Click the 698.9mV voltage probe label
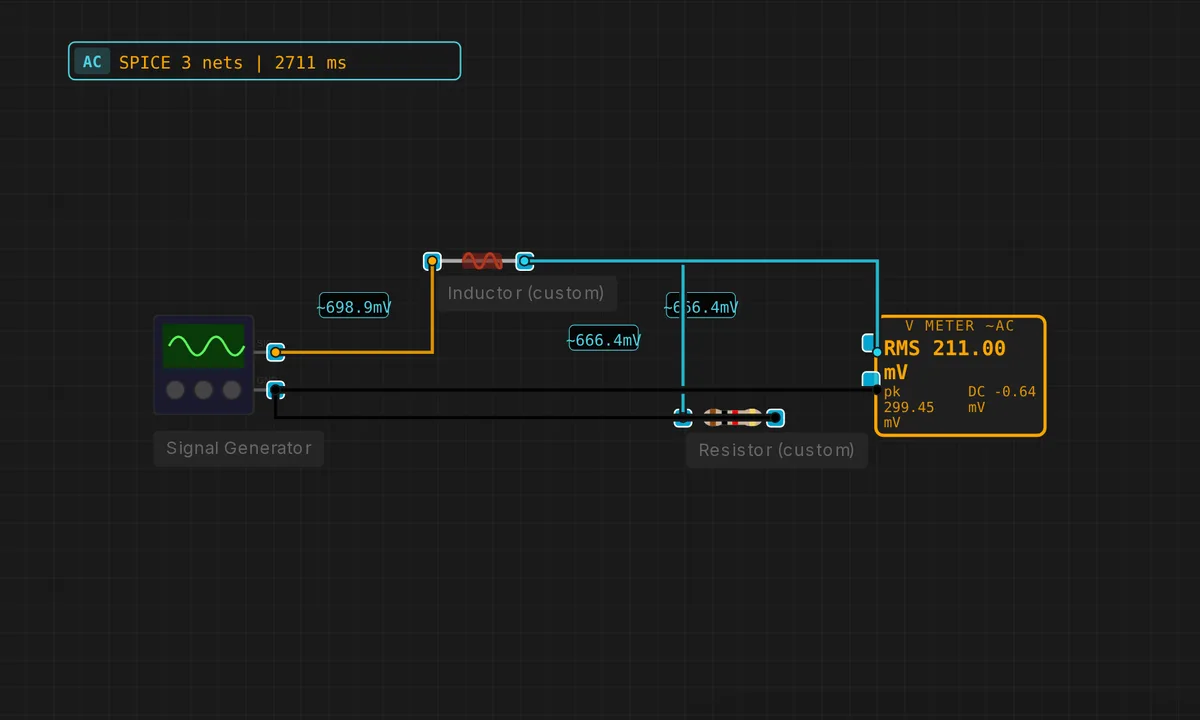 pyautogui.click(x=354, y=307)
